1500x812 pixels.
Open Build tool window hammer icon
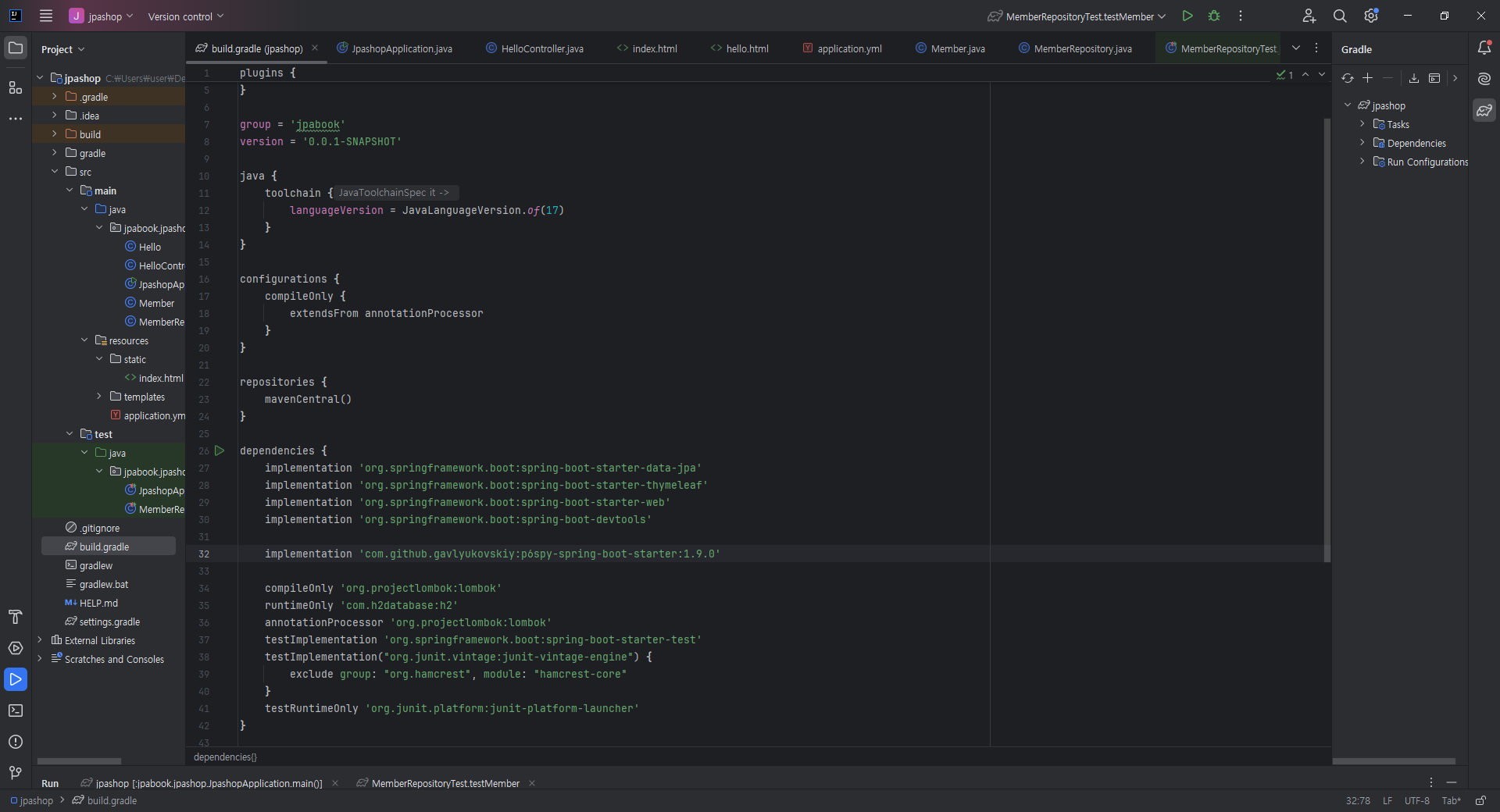tap(16, 617)
